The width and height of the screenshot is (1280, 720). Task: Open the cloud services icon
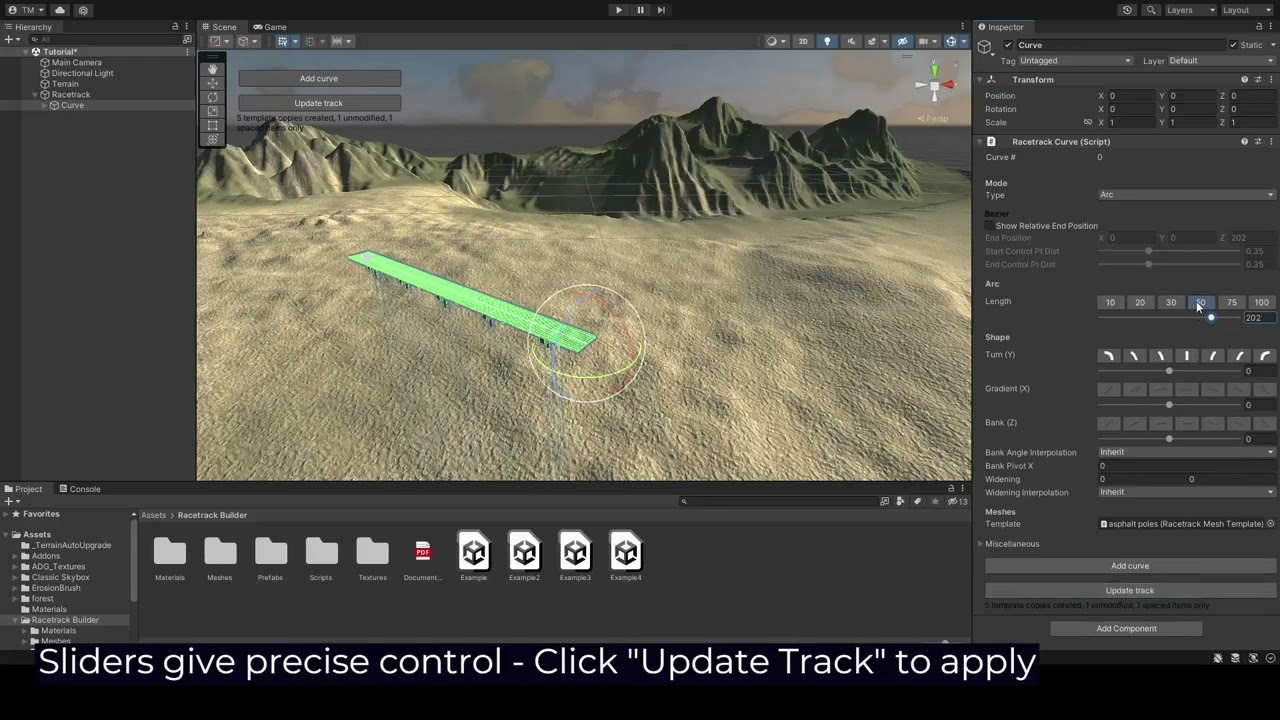pos(60,10)
